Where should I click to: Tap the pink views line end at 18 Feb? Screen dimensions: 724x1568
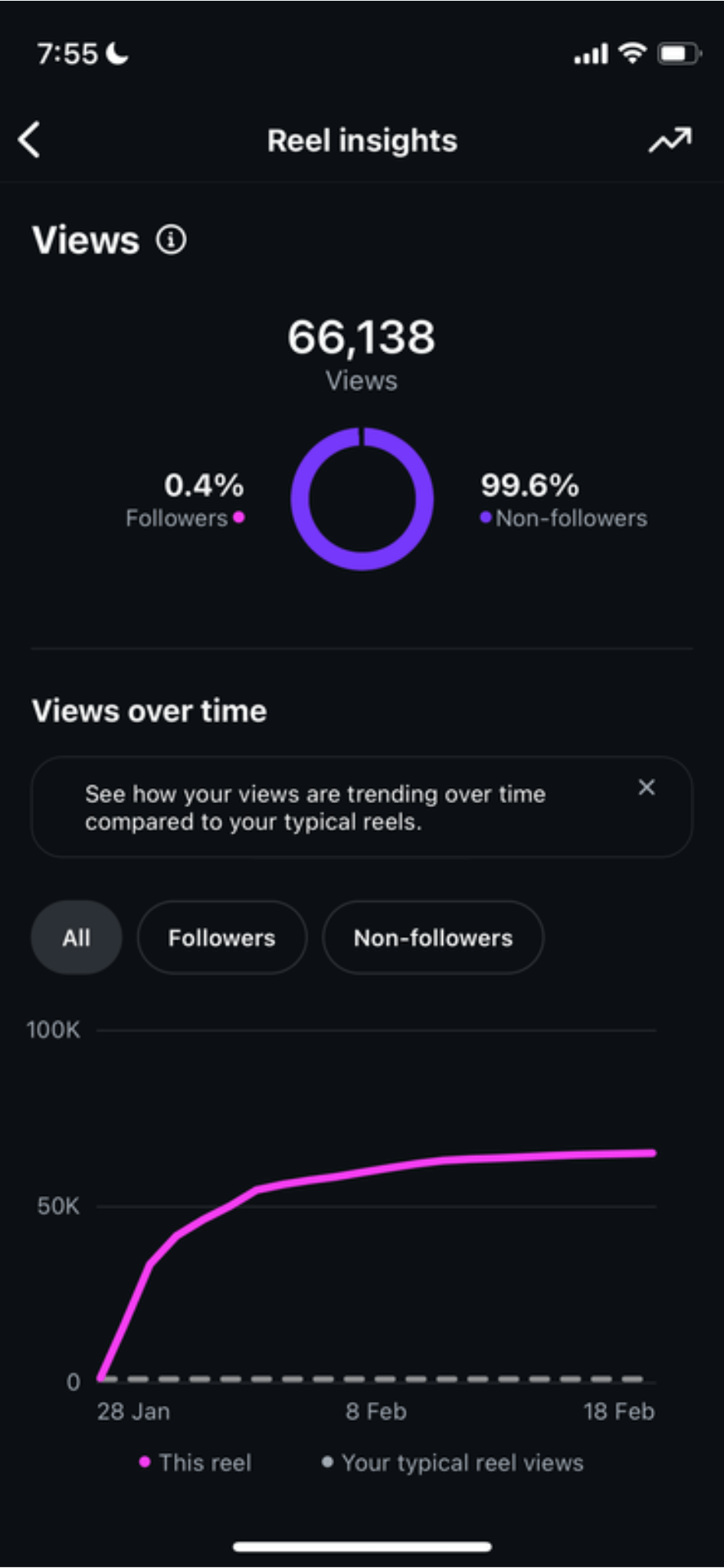pyautogui.click(x=651, y=1152)
